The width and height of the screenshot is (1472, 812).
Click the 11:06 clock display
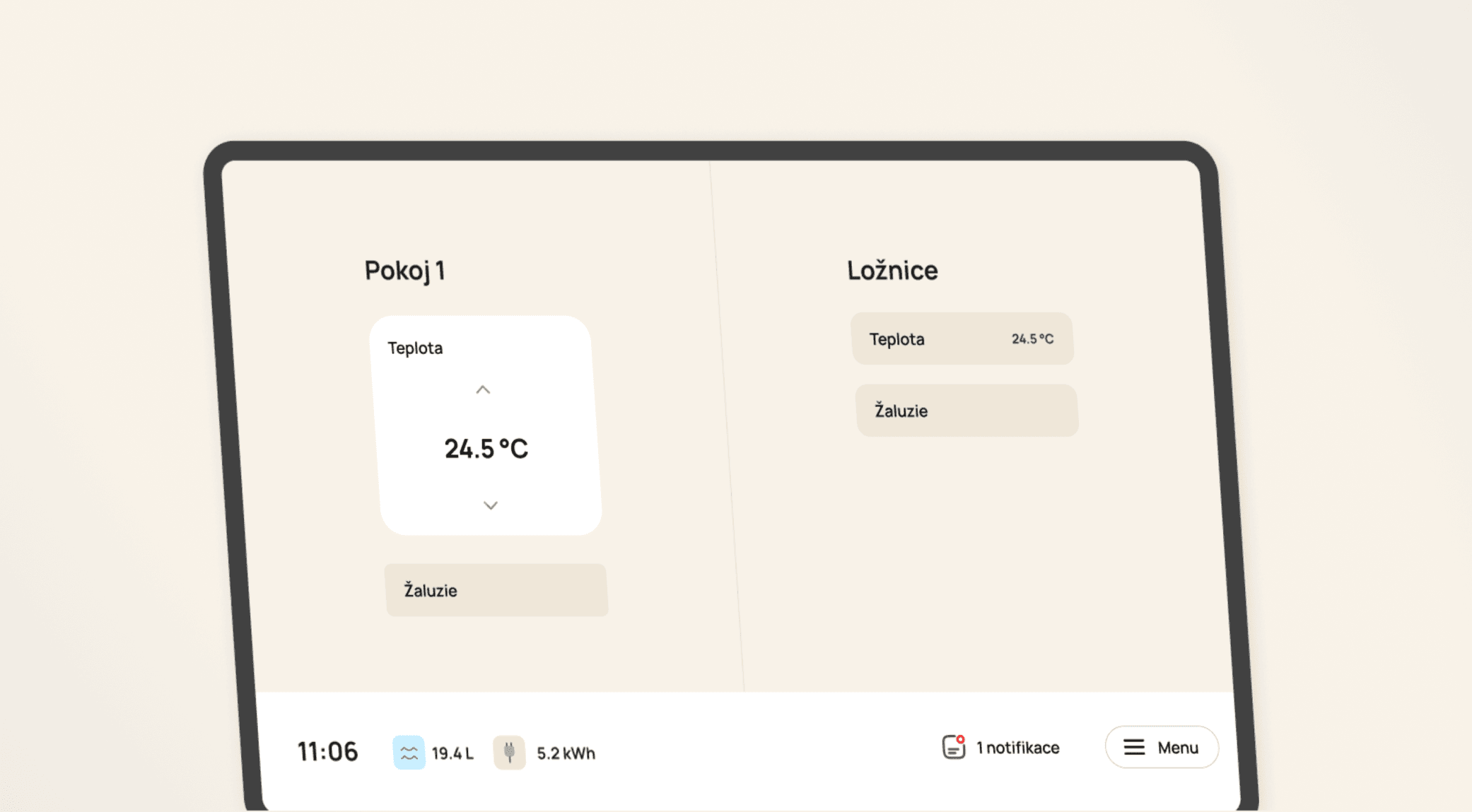[x=327, y=751]
